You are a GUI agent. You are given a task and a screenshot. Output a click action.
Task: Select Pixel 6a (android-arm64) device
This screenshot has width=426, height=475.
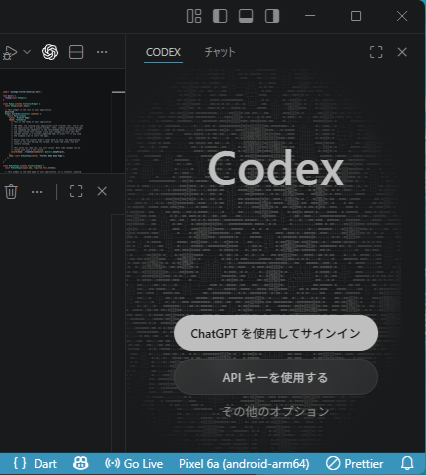(x=244, y=464)
